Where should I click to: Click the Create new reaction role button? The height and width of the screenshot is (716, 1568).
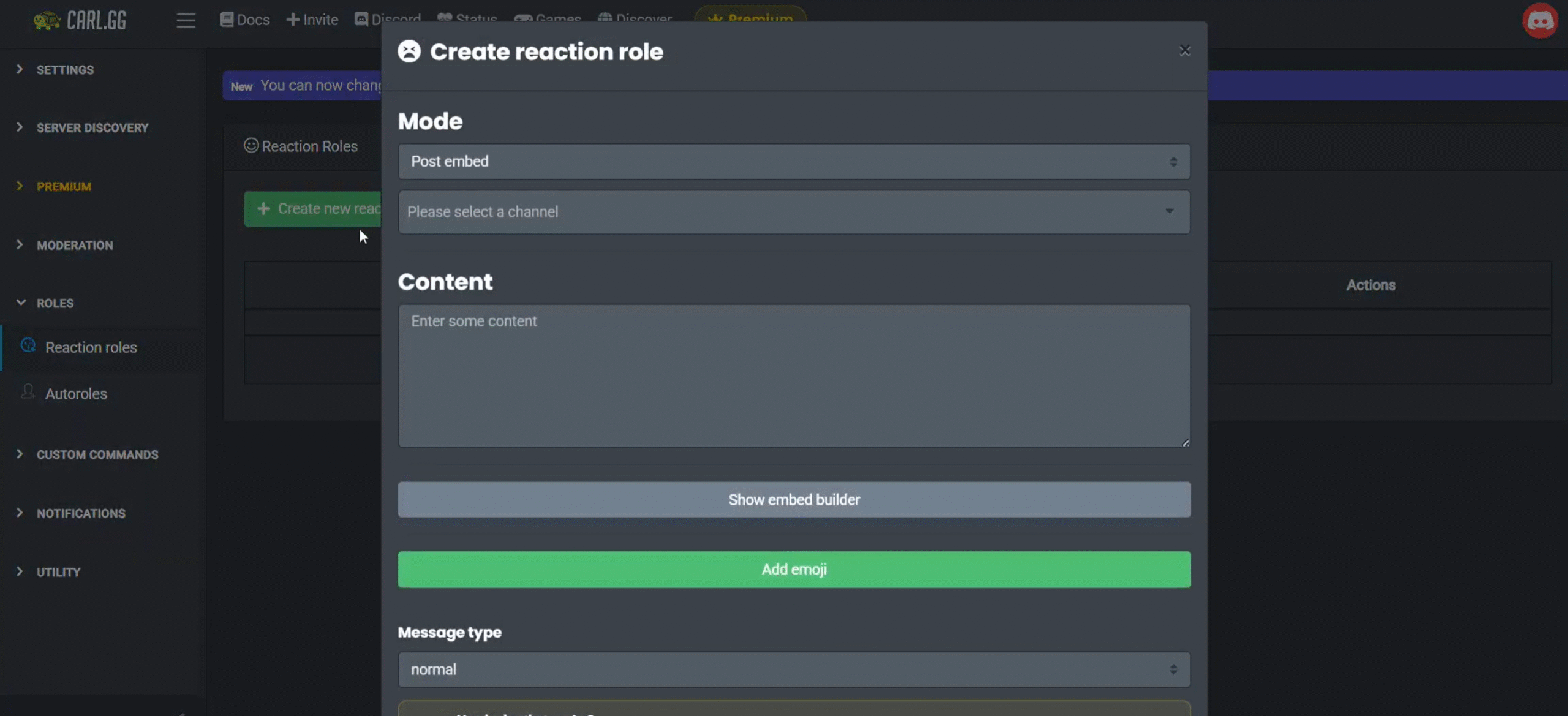[312, 209]
